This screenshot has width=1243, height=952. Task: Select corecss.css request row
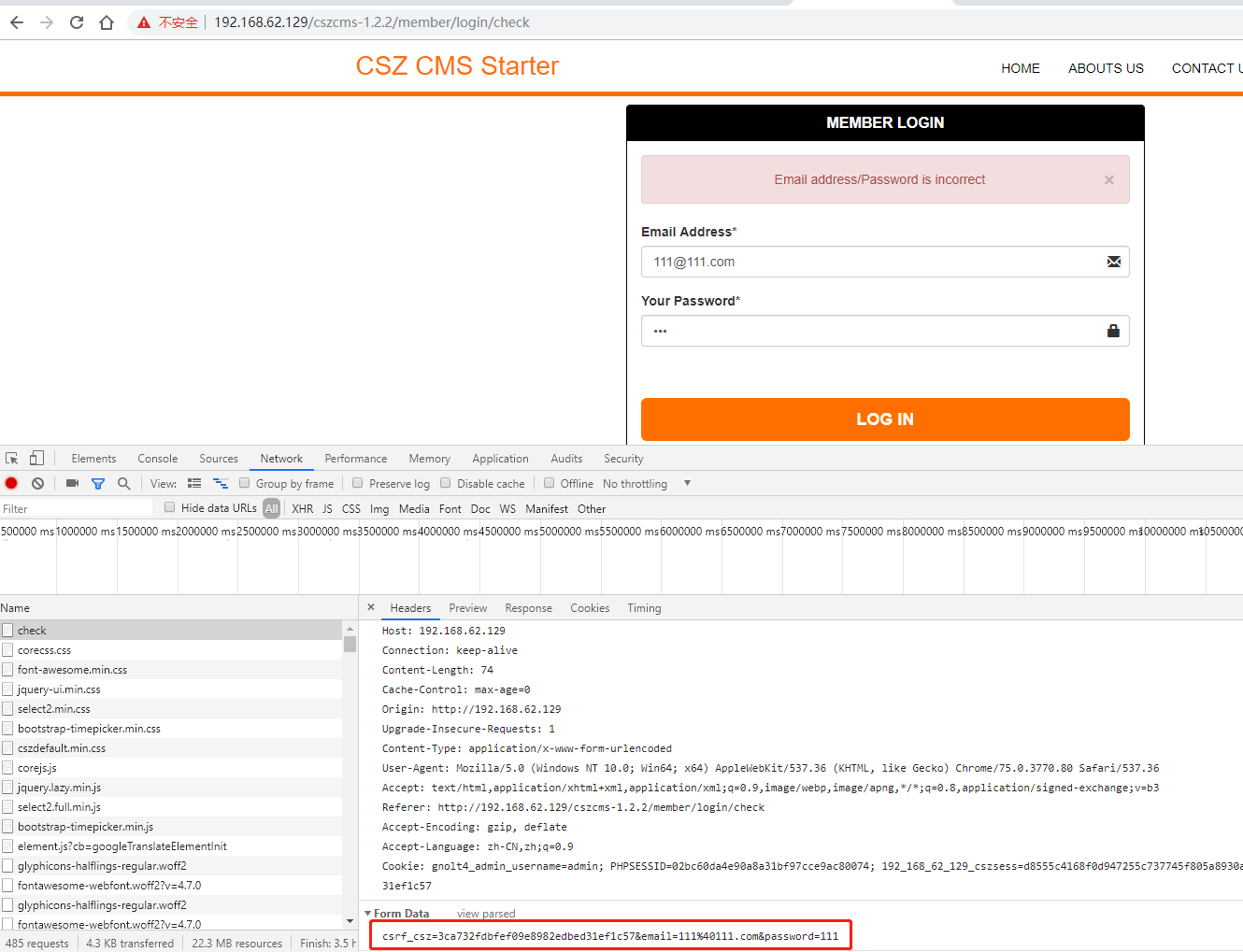click(x=171, y=650)
